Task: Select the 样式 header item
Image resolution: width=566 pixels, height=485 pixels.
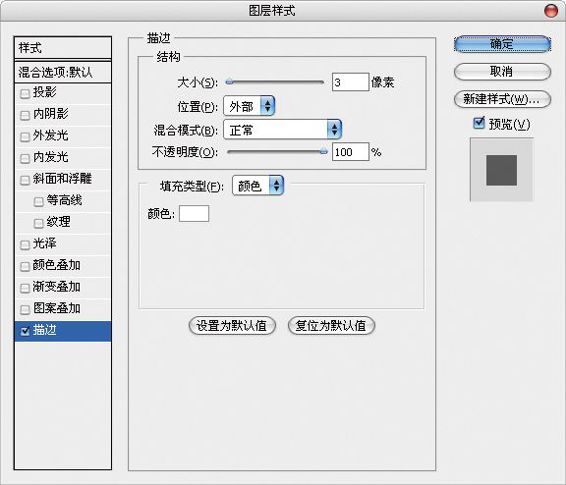Action: coord(63,48)
